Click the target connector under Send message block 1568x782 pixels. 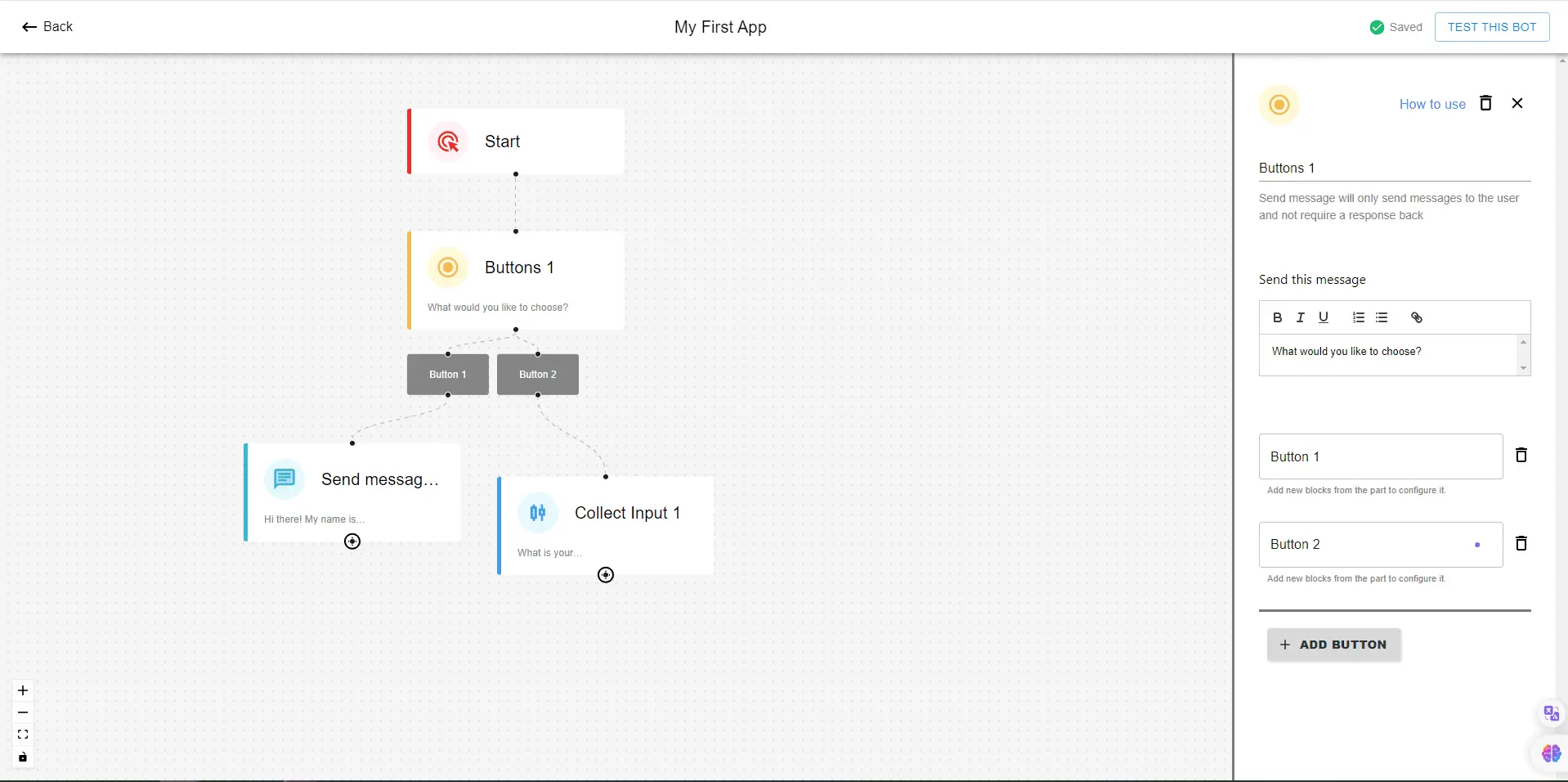352,542
